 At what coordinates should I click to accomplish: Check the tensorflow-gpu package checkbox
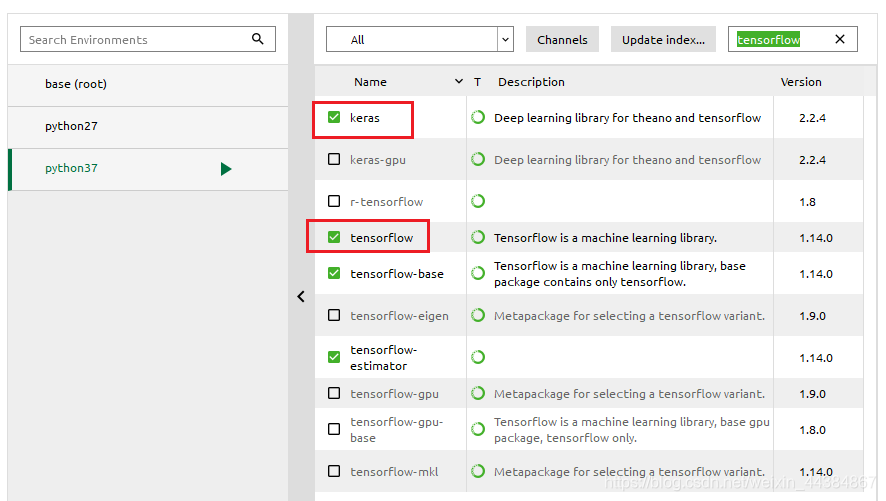[x=334, y=393]
